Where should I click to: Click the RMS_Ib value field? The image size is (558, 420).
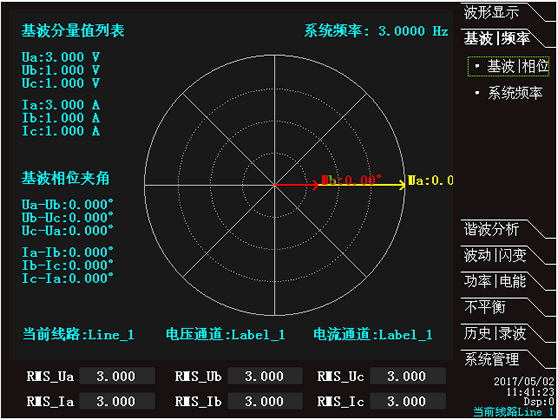pos(265,401)
